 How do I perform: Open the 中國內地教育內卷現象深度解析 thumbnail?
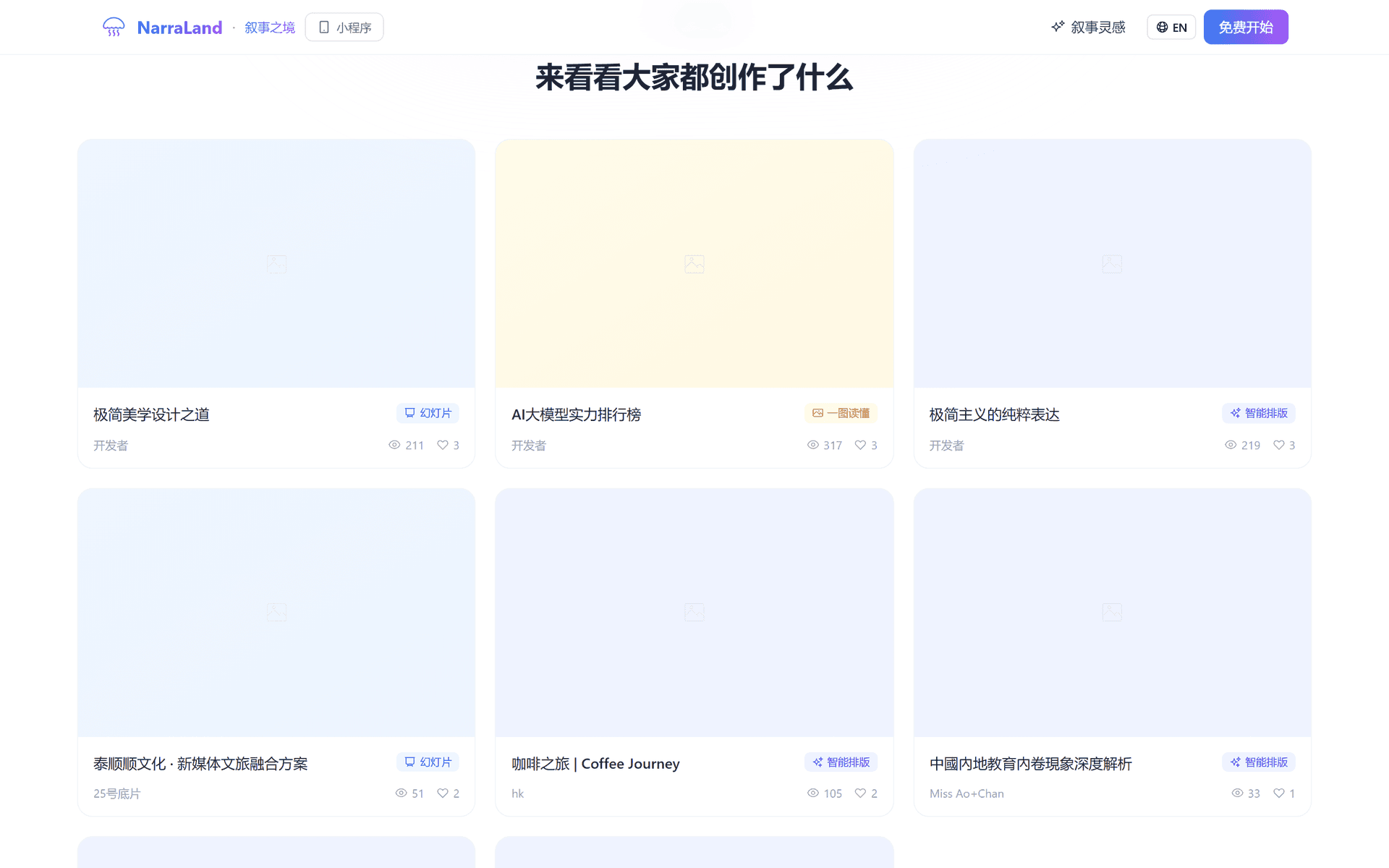(1113, 613)
